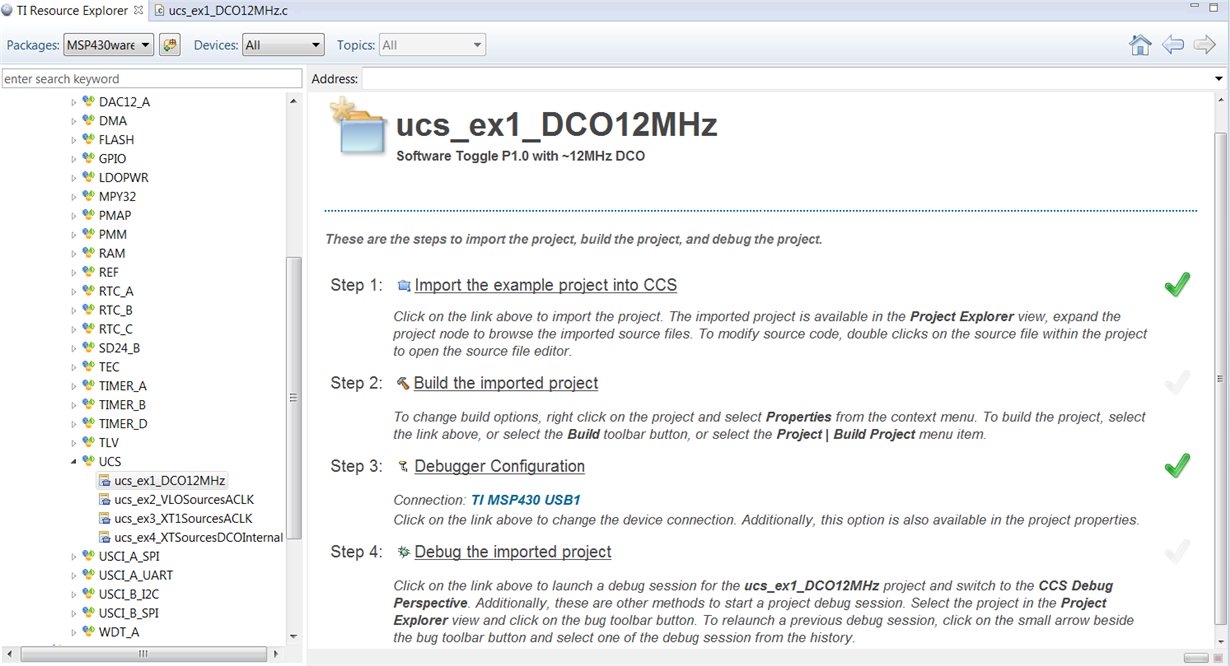Click the REF package icon

click(x=89, y=272)
